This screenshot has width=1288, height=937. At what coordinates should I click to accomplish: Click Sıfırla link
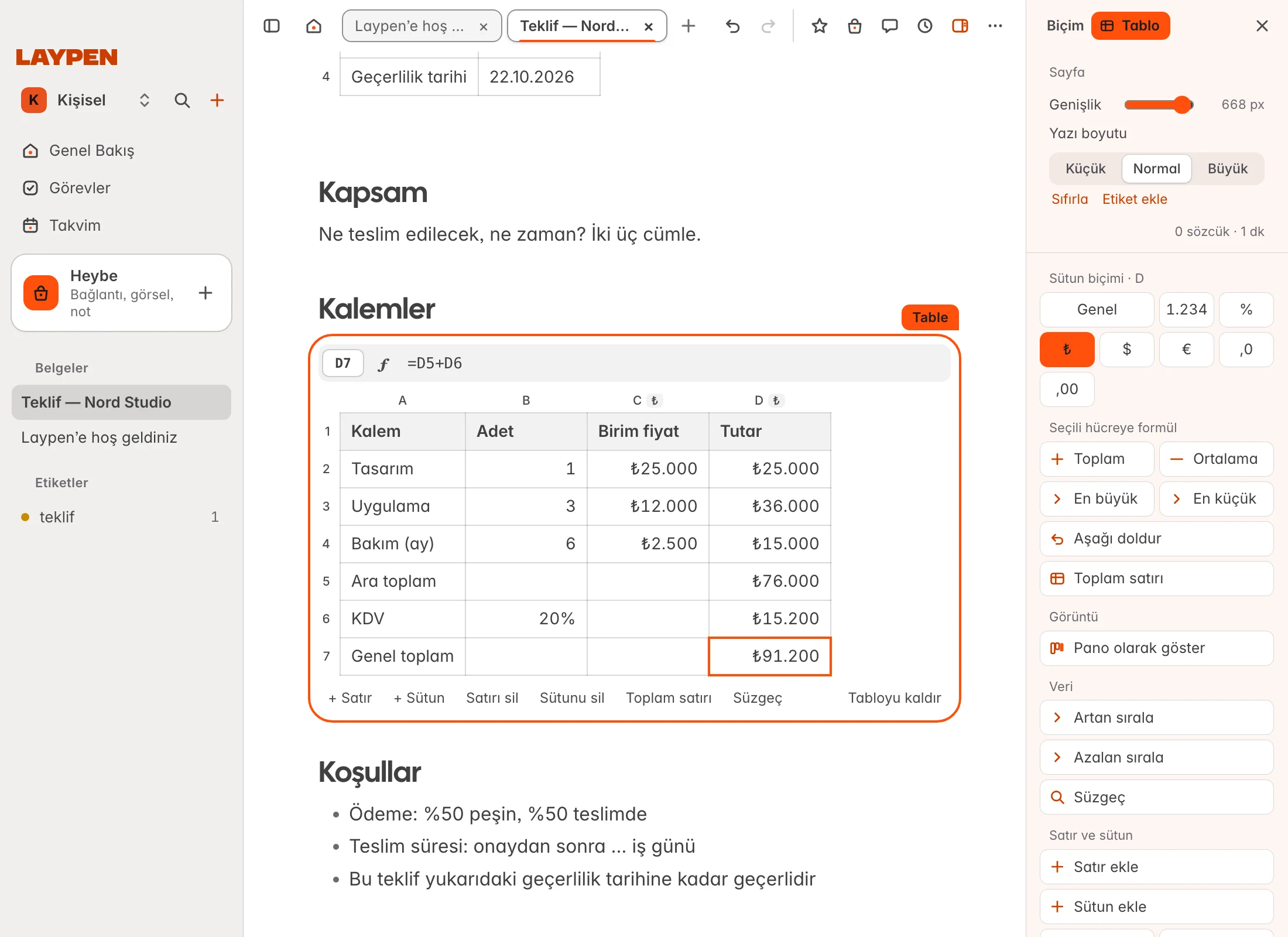1069,199
